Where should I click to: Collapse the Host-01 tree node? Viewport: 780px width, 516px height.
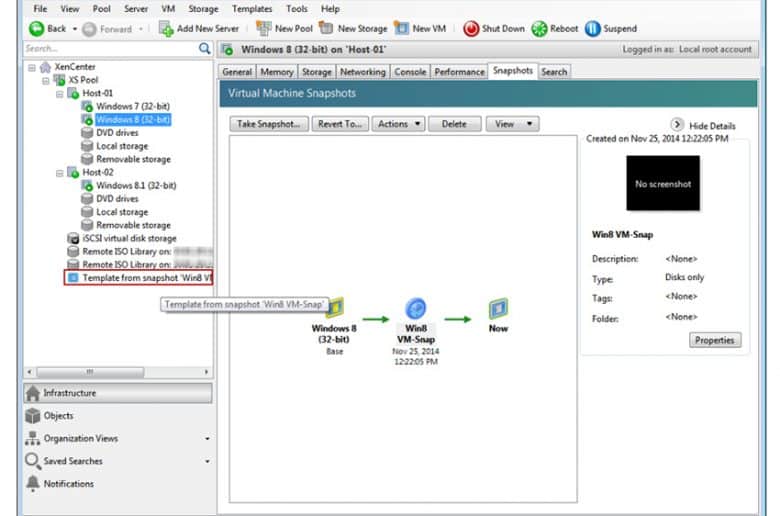click(x=60, y=94)
